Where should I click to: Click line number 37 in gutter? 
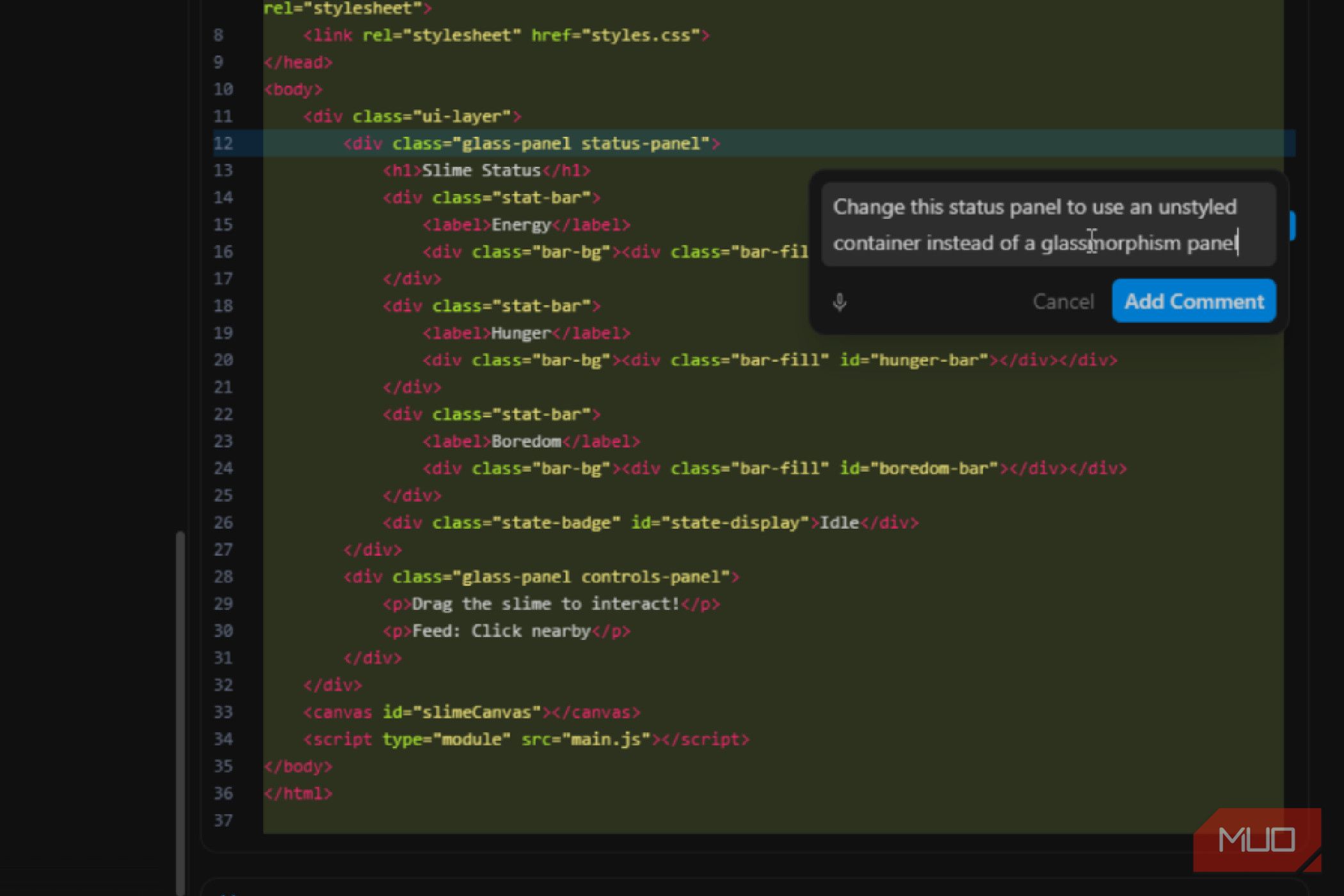pos(223,820)
